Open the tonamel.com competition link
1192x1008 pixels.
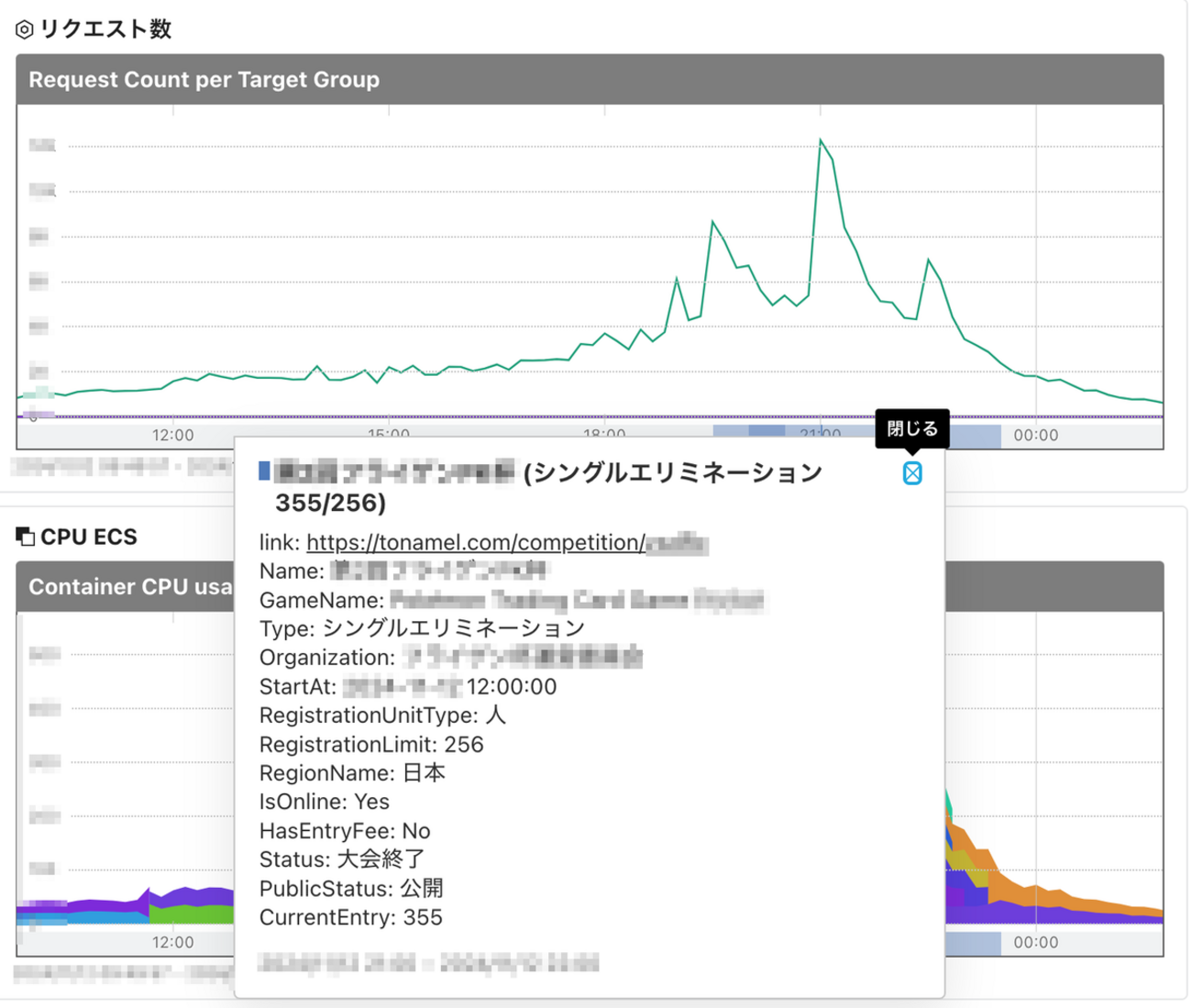tap(475, 542)
